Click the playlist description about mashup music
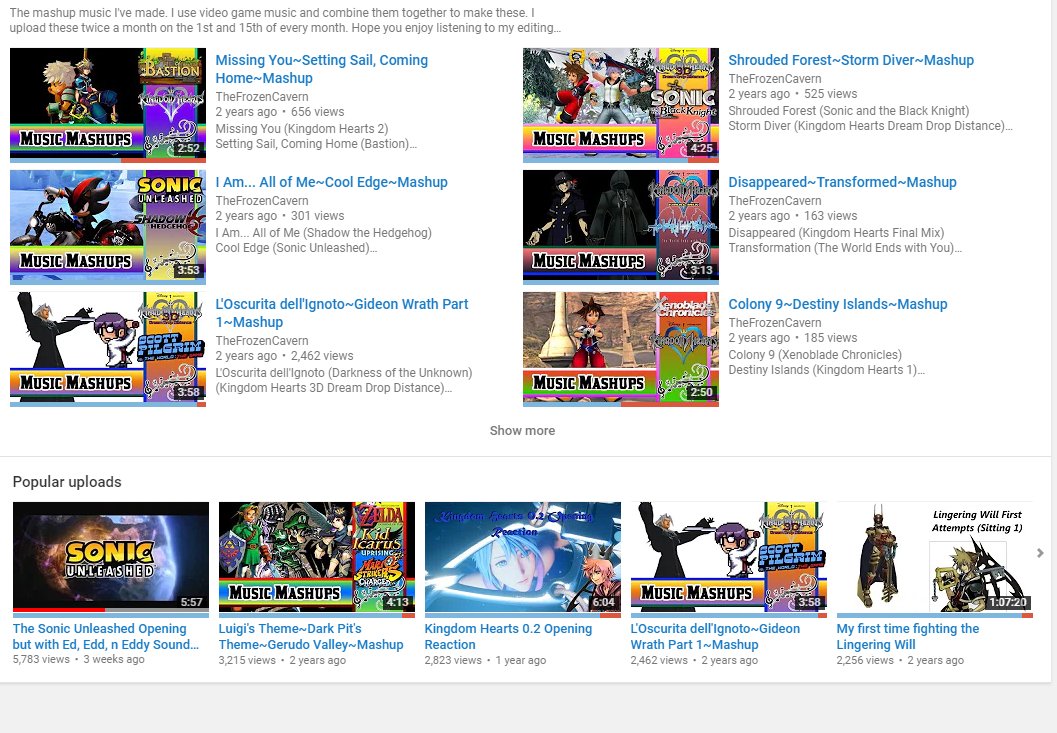 coord(285,20)
